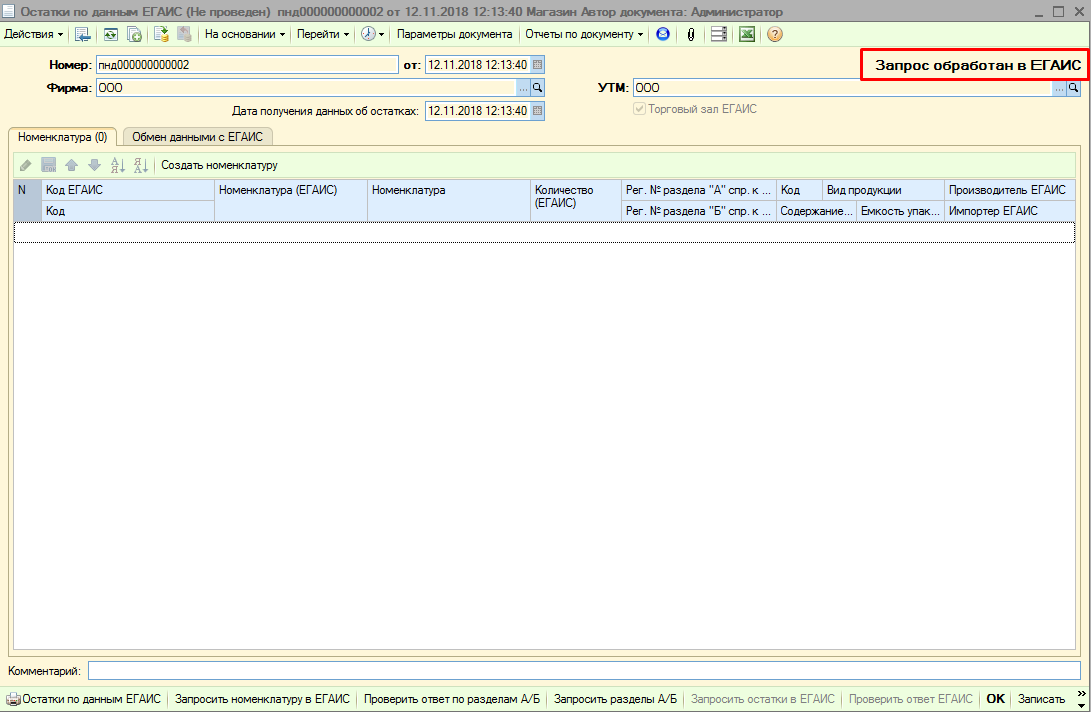Click the greyed Запросить остатки в ЕГАИС button
This screenshot has width=1091, height=712.
click(x=763, y=699)
